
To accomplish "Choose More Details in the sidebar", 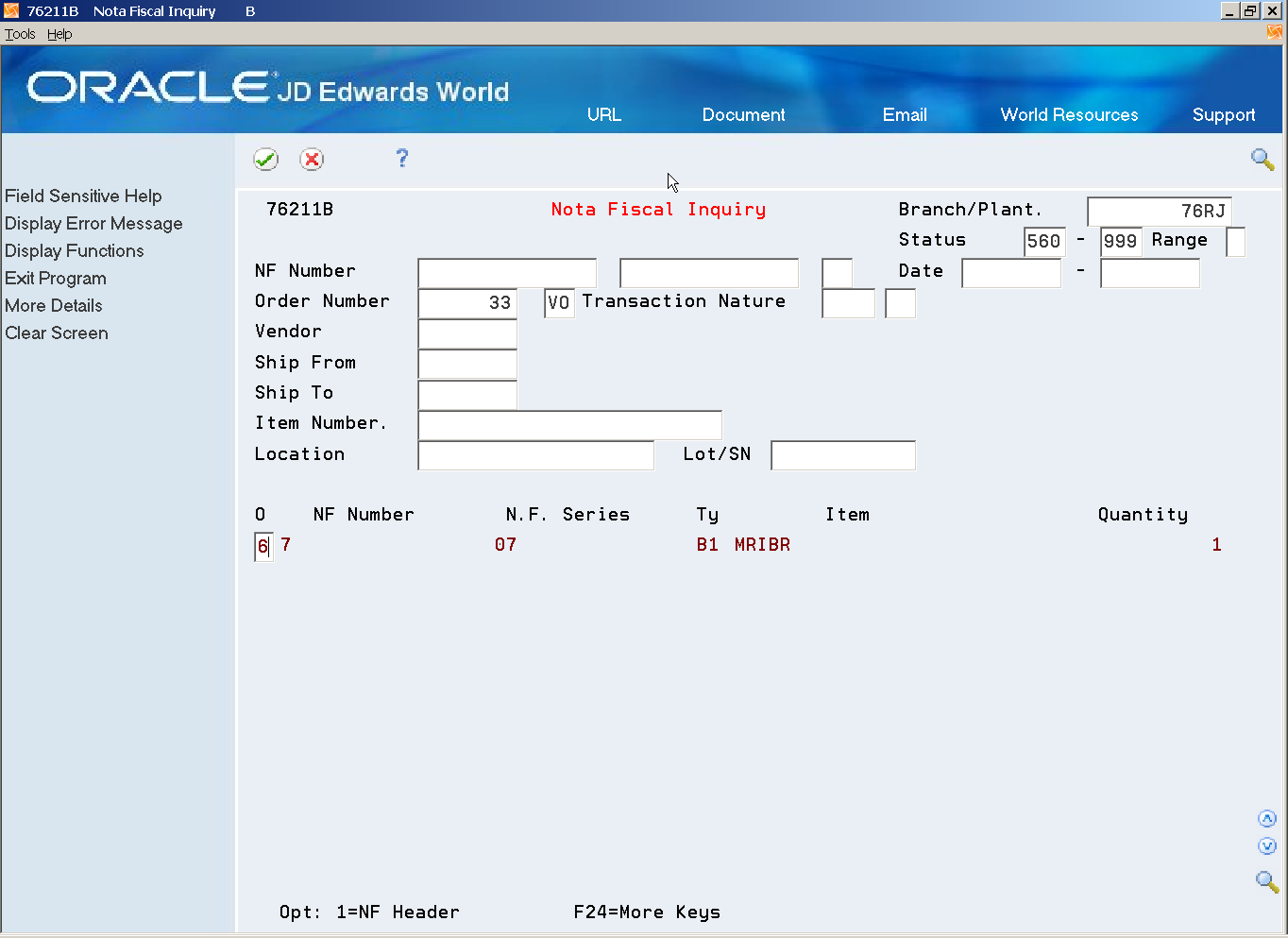I will (54, 305).
